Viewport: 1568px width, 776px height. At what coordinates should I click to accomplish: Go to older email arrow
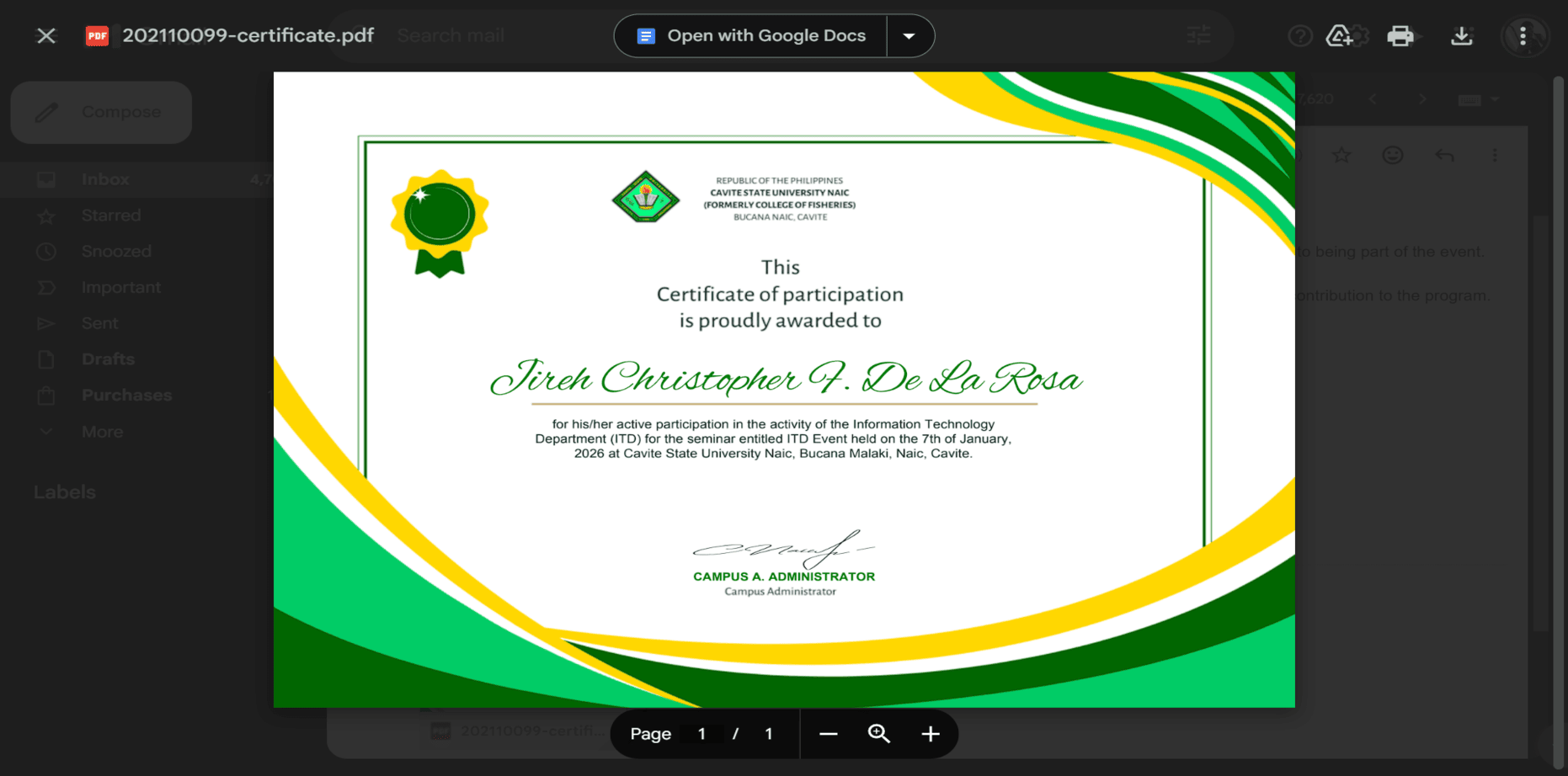1422,99
